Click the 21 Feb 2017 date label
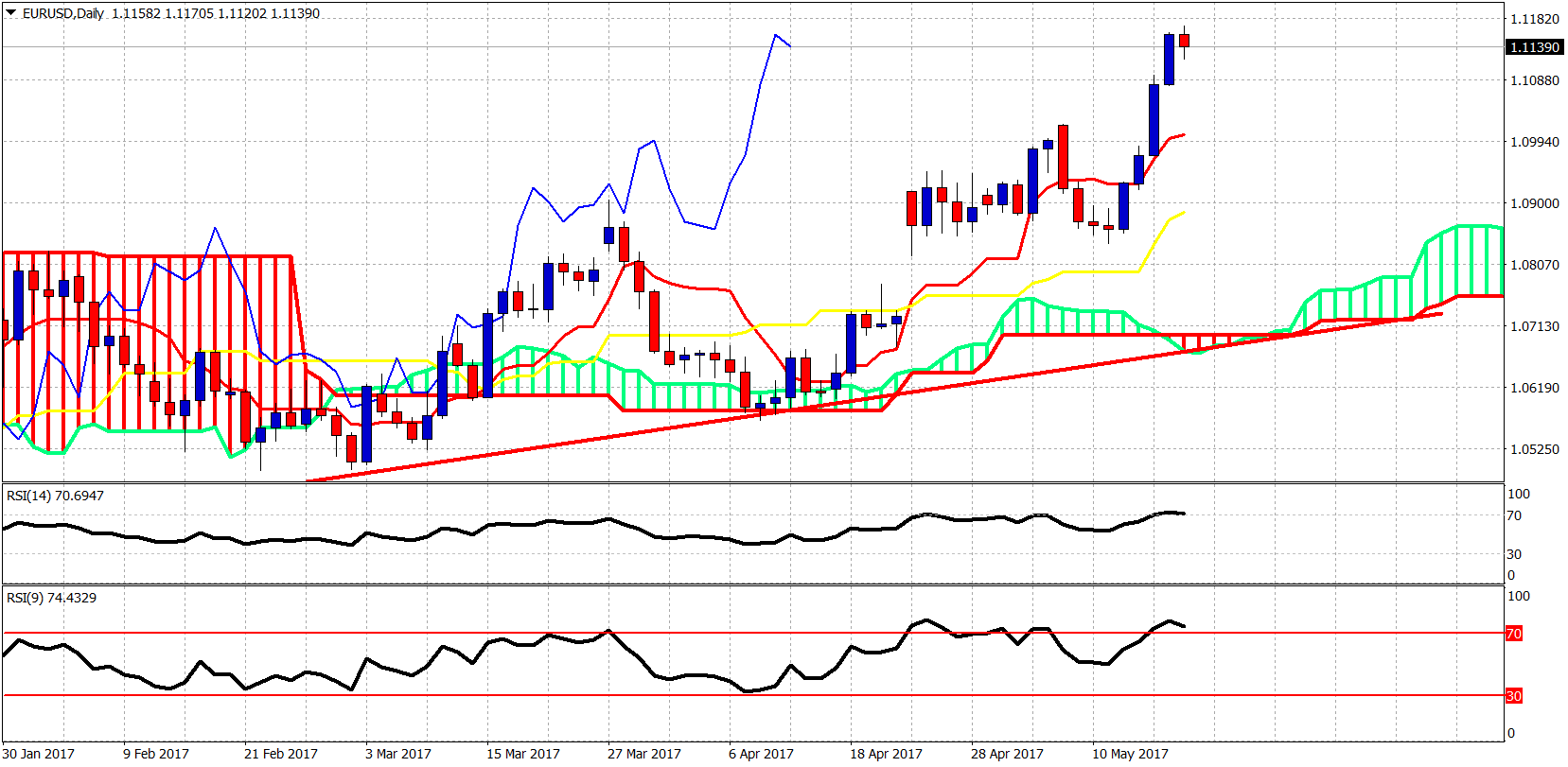Viewport: 1568px width, 767px height. click(281, 754)
